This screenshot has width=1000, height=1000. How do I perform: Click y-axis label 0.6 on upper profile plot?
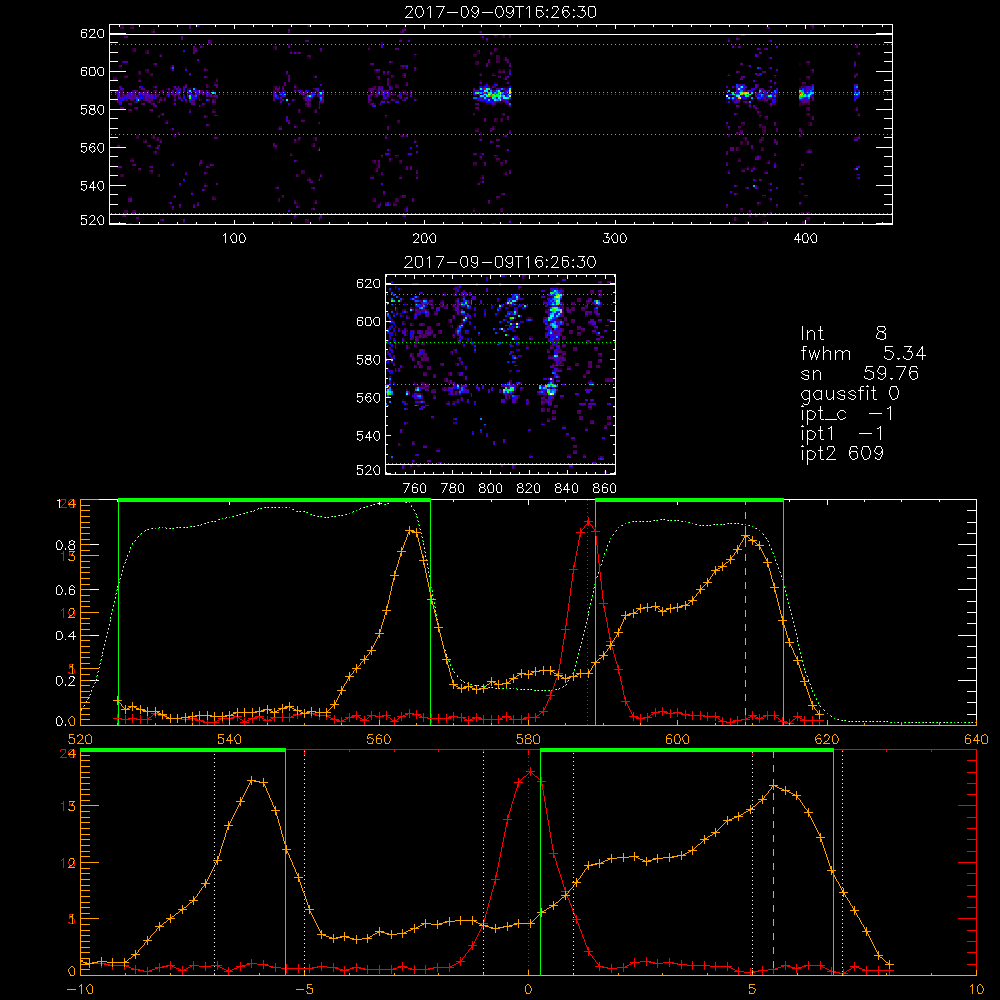(x=65, y=591)
